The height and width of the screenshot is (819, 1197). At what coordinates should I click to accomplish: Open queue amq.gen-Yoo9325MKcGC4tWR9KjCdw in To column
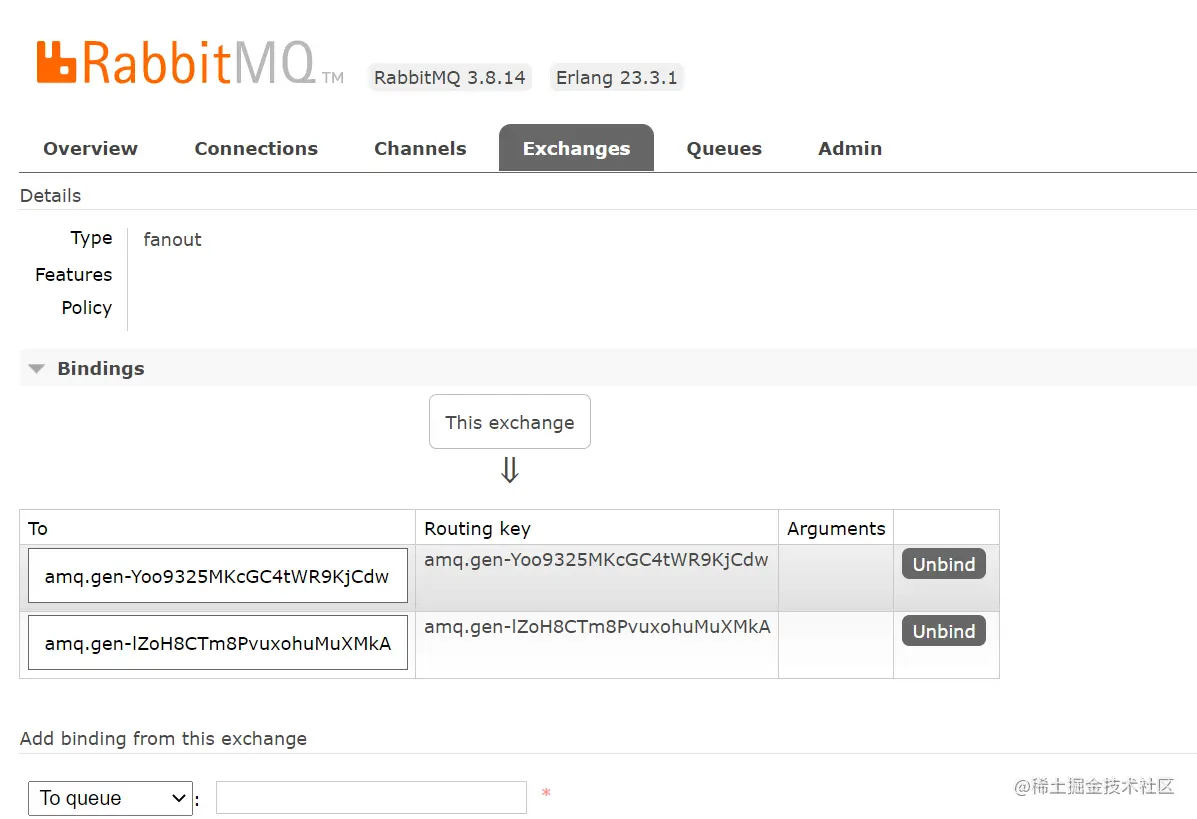point(218,576)
